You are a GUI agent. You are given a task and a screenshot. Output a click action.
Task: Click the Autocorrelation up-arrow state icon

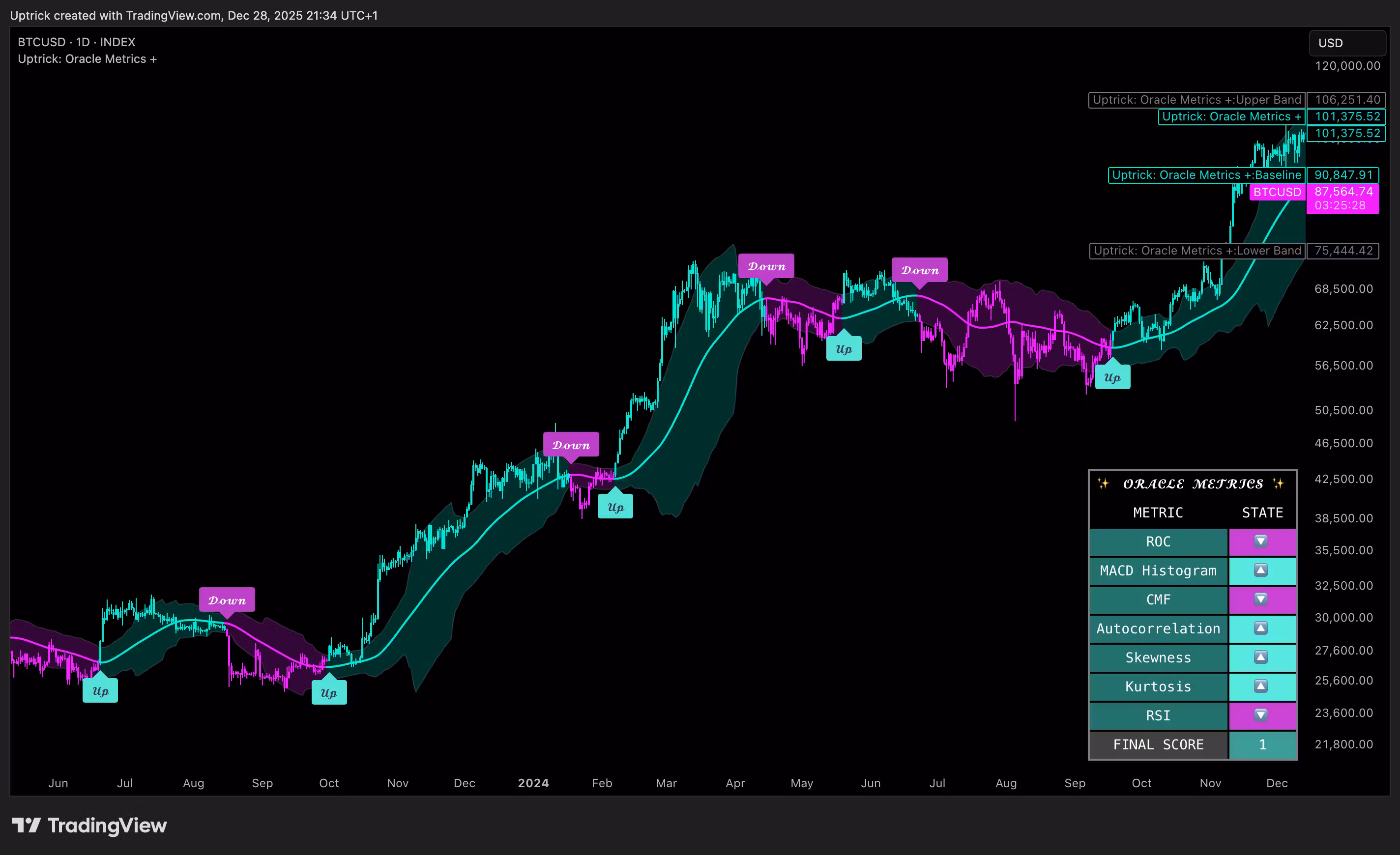[x=1260, y=628]
